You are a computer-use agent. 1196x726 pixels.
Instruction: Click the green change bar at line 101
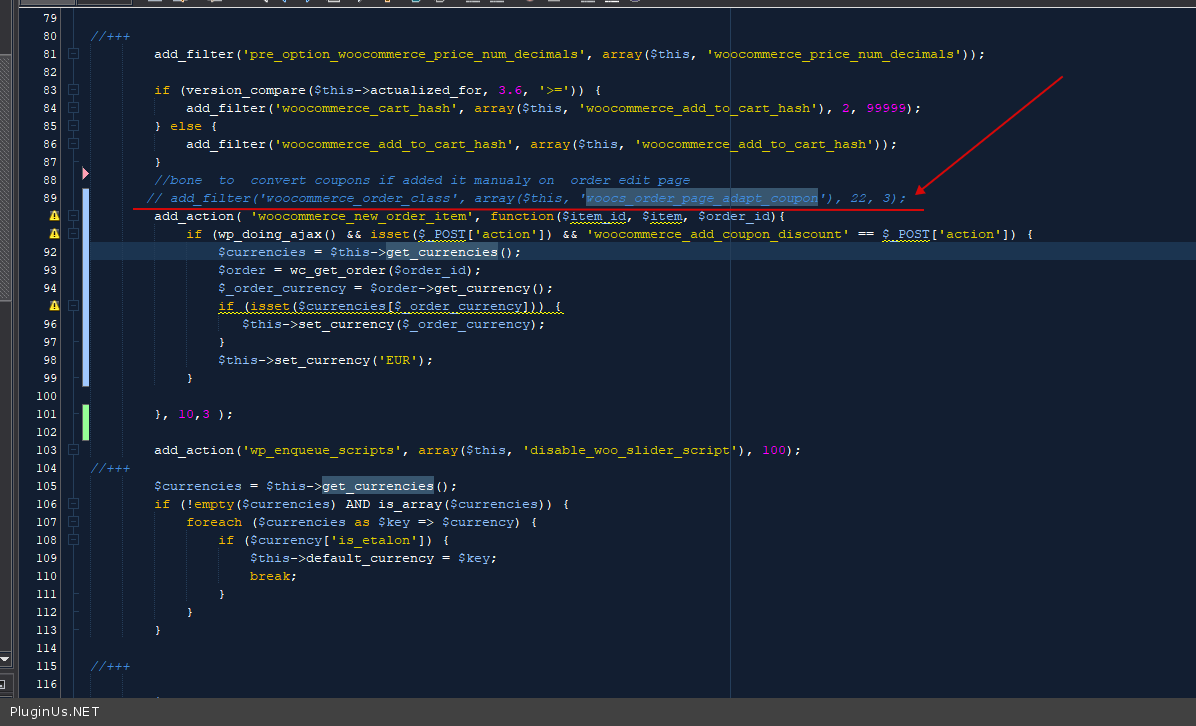85,414
